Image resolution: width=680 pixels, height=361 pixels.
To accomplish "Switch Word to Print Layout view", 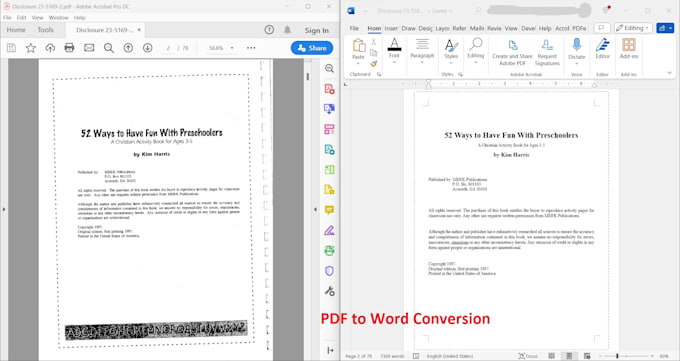I will pos(569,356).
